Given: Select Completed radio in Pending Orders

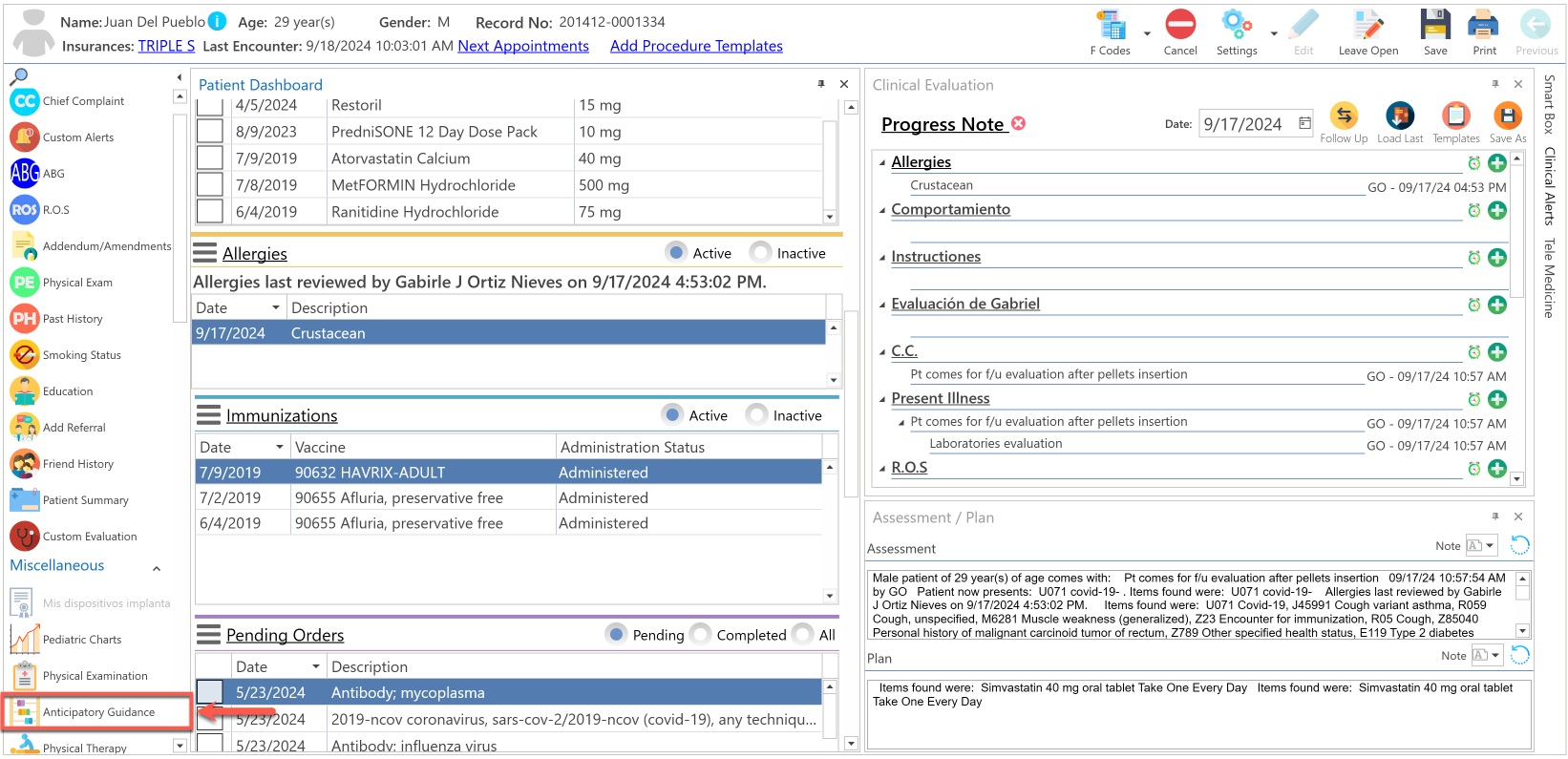Looking at the screenshot, I should [x=700, y=635].
